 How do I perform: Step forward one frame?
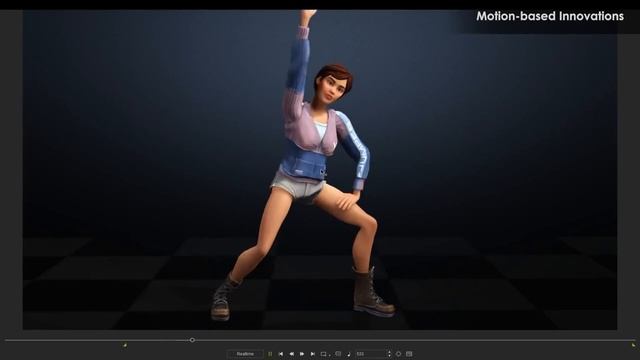(302, 354)
